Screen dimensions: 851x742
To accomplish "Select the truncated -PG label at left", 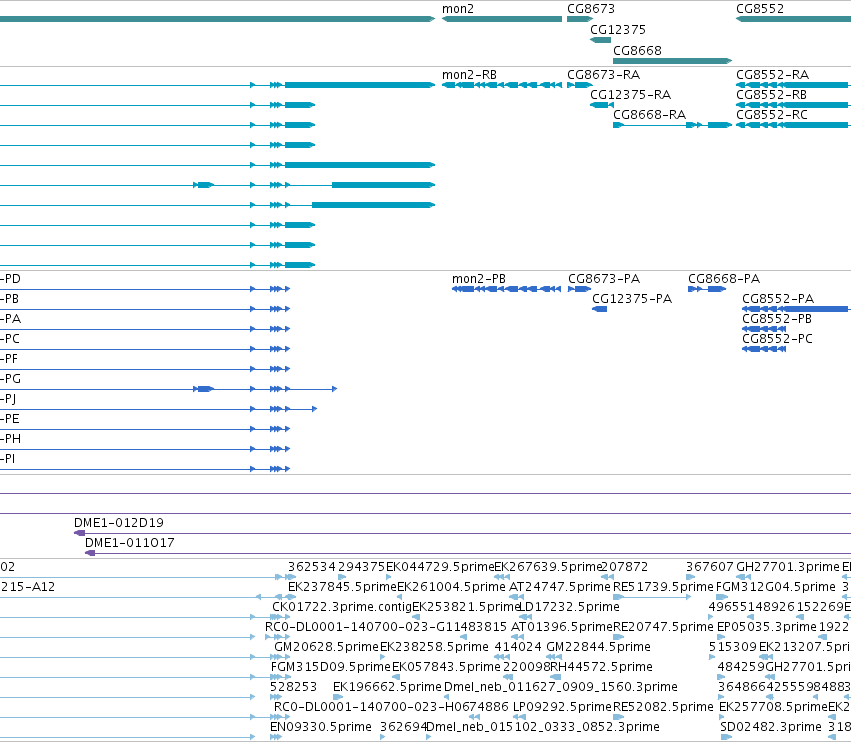I will click(x=10, y=379).
